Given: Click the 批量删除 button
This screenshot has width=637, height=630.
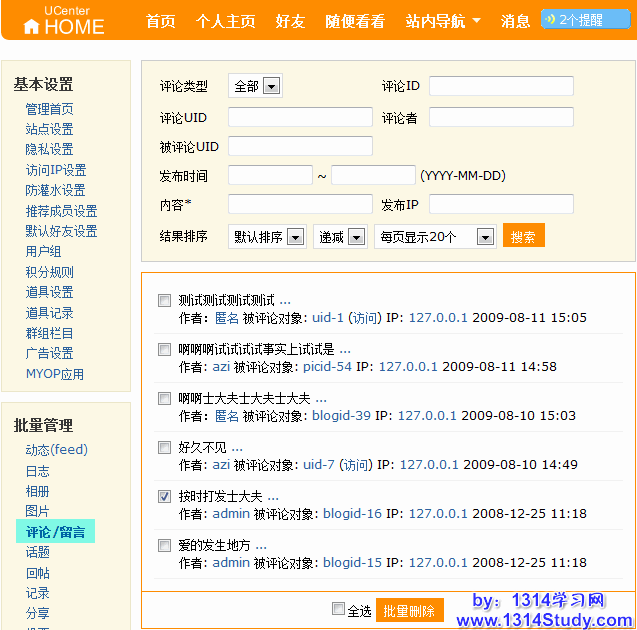Looking at the screenshot, I should coord(409,610).
